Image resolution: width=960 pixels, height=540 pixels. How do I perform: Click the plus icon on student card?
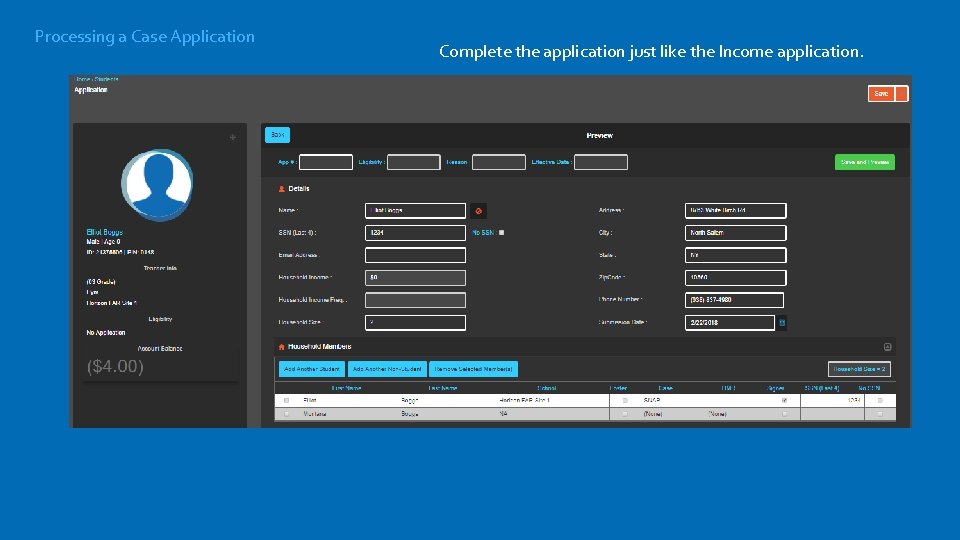[233, 137]
